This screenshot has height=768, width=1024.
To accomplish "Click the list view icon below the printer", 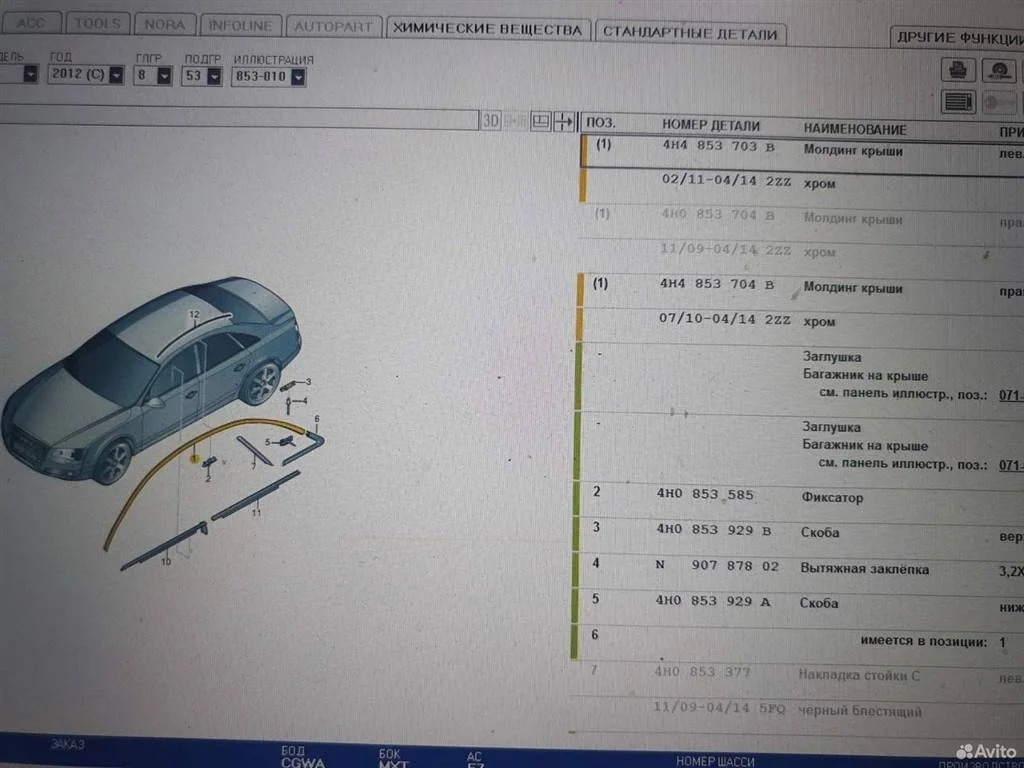I will pyautogui.click(x=959, y=102).
